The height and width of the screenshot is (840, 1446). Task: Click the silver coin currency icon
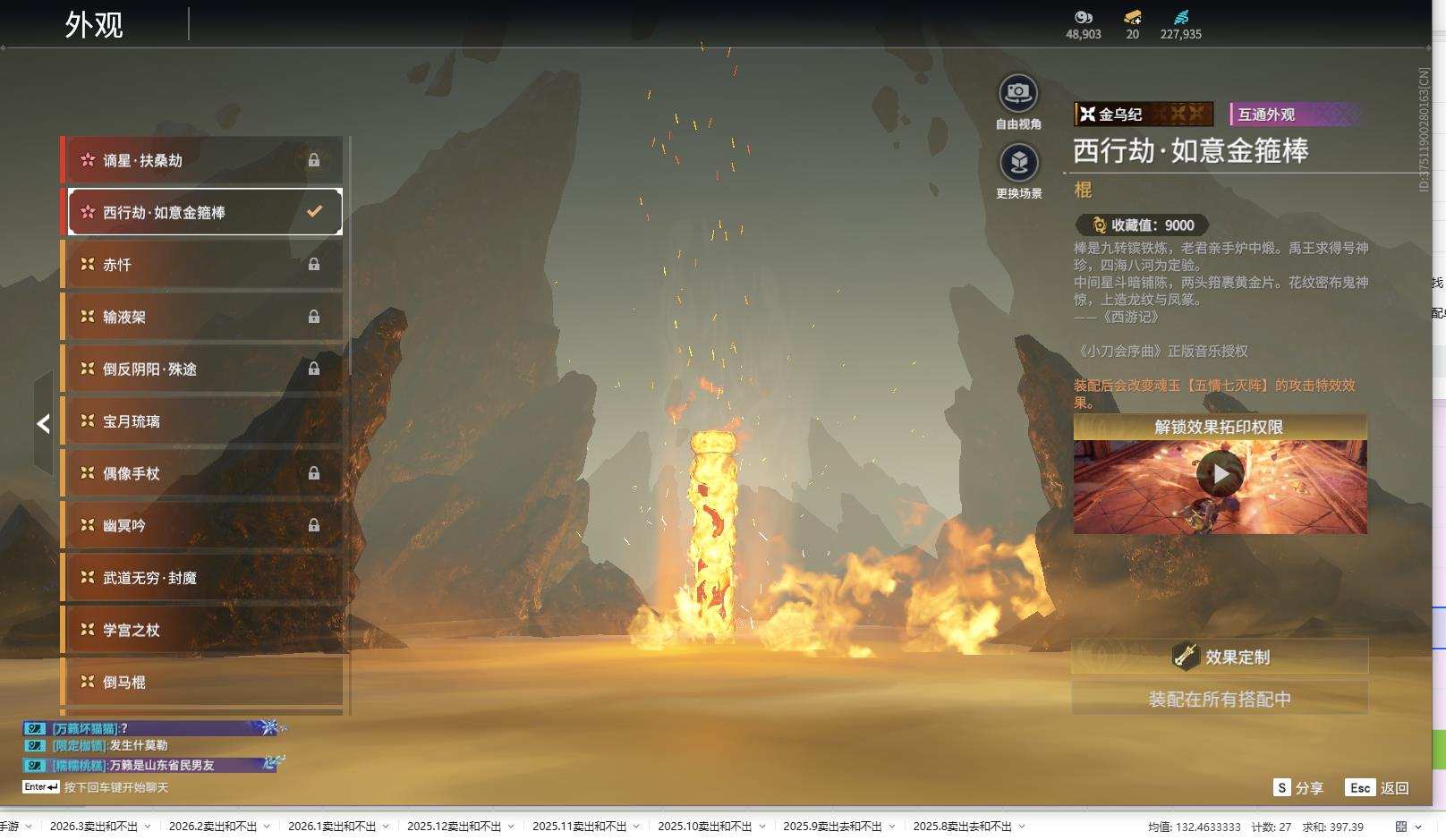point(1083,17)
